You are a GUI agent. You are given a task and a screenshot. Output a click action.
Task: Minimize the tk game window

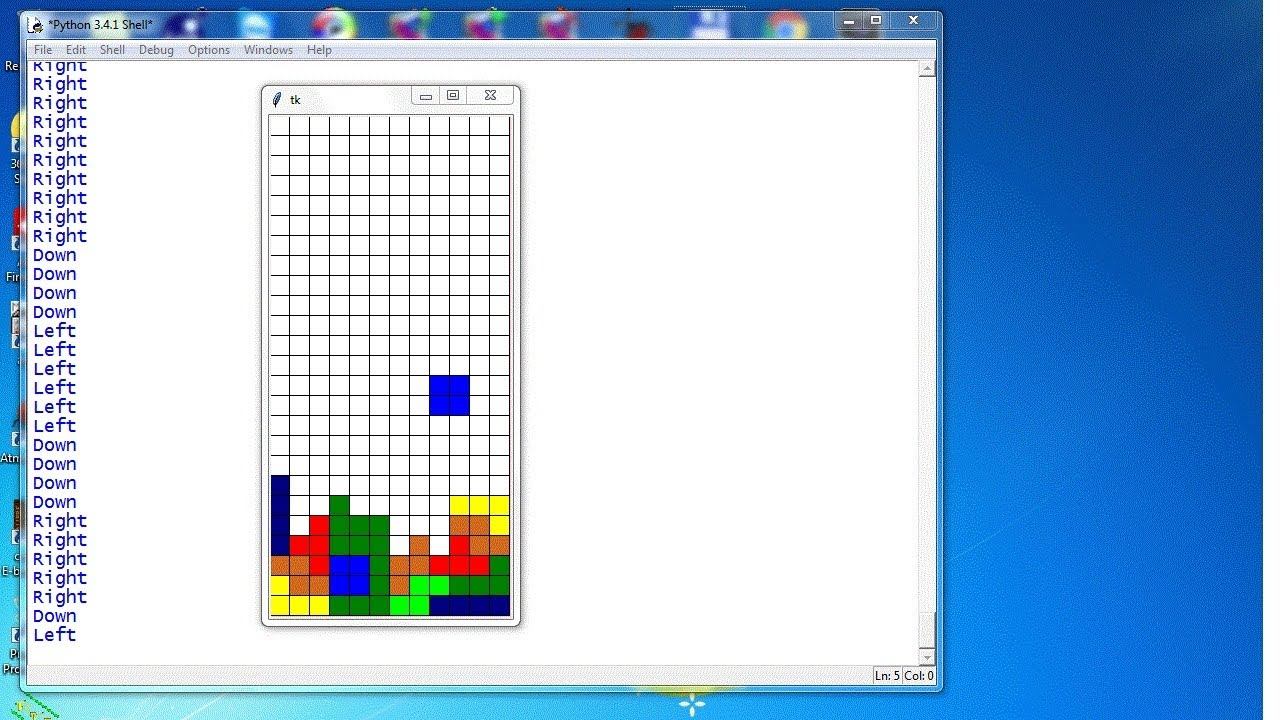click(425, 96)
